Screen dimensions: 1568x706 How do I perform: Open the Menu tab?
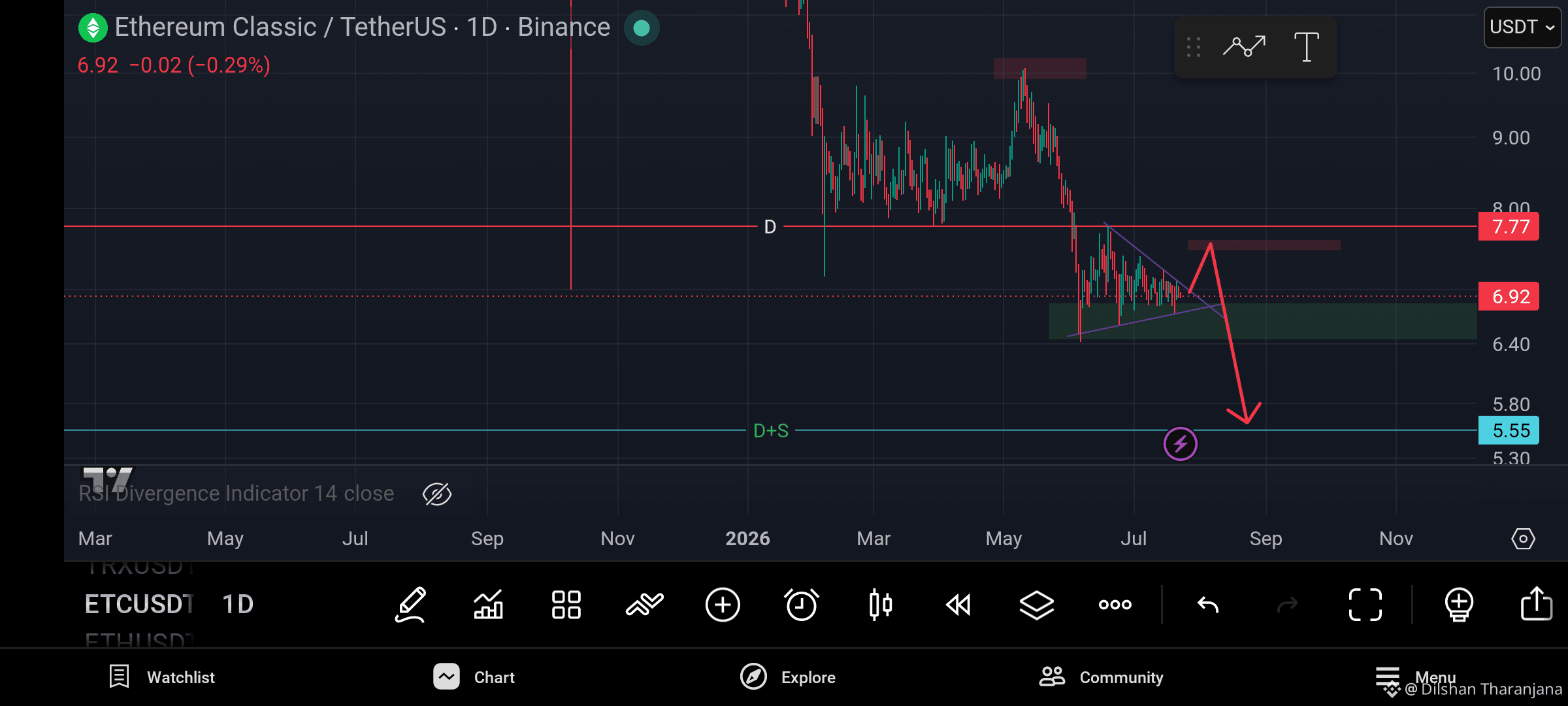[x=1415, y=677]
